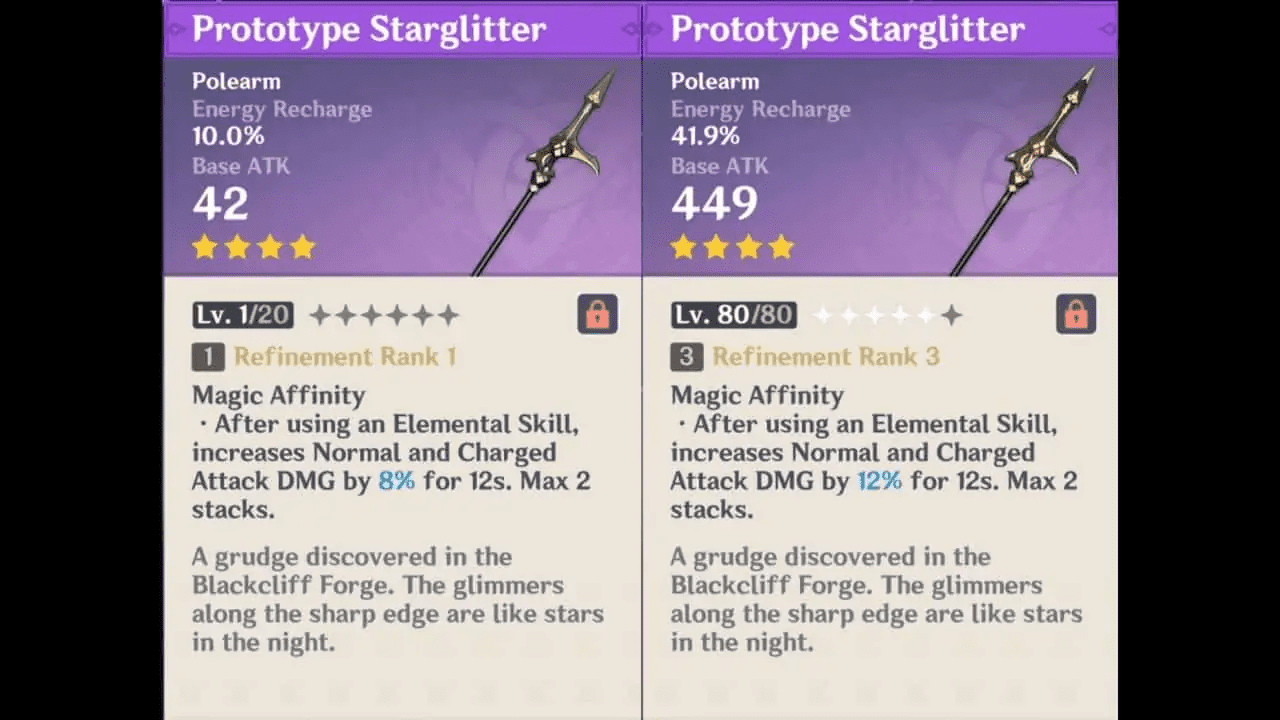Click the four gold rarity stars under 449
Viewport: 1280px width, 720px height.
pyautogui.click(x=733, y=247)
